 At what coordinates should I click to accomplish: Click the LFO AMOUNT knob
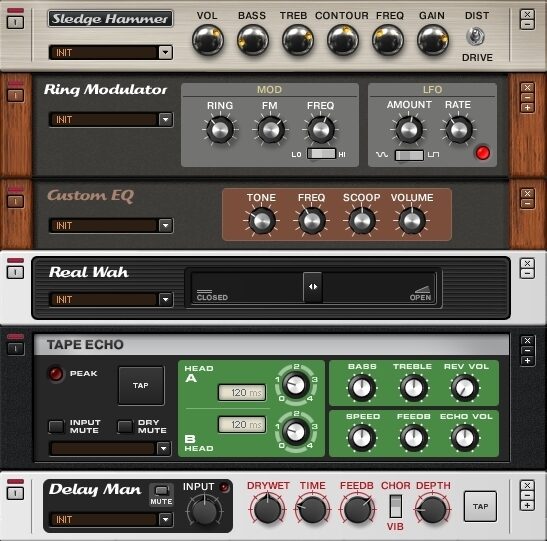[x=409, y=130]
